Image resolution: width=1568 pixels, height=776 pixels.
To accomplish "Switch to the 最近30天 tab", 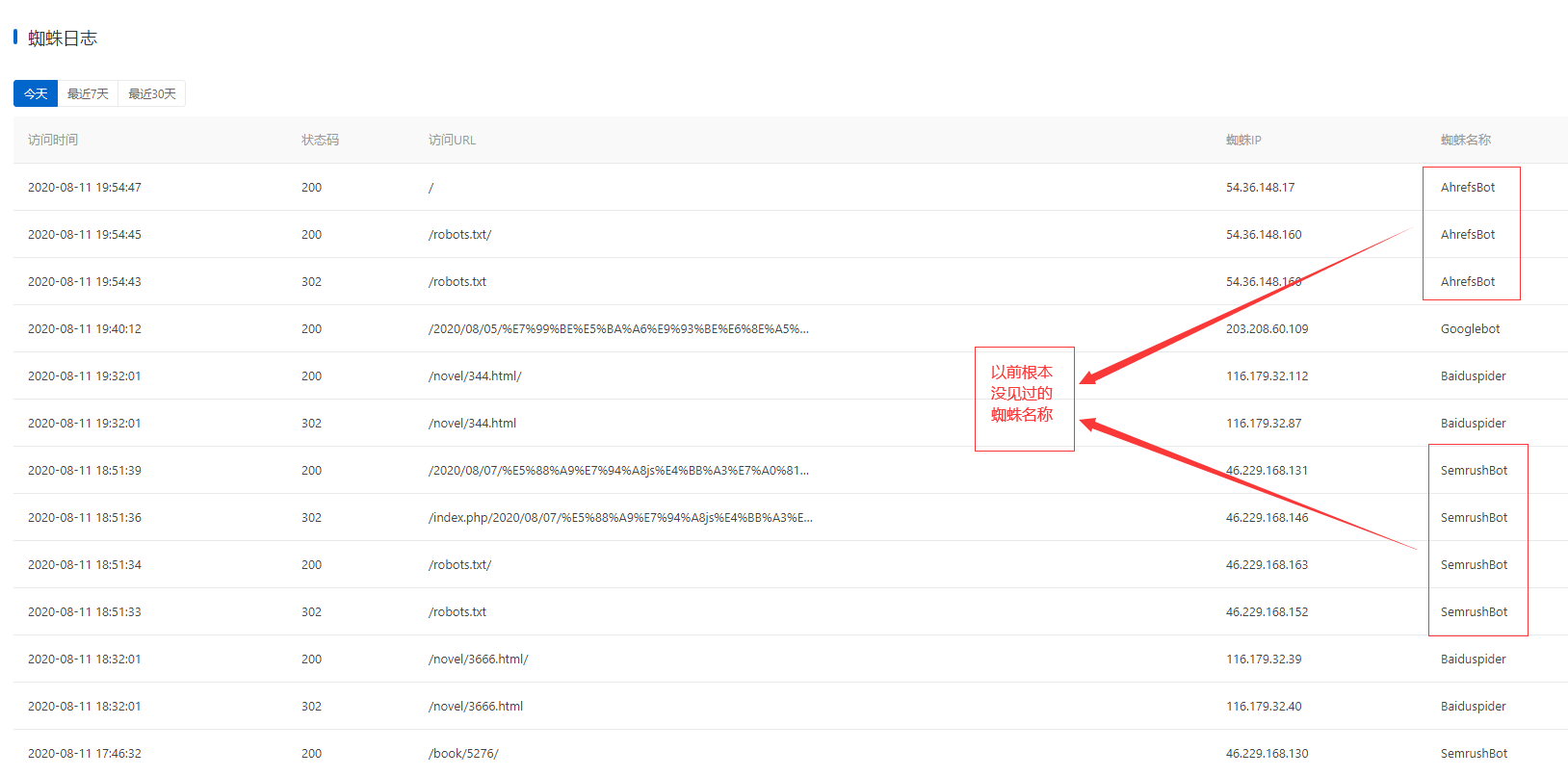I will pos(152,93).
